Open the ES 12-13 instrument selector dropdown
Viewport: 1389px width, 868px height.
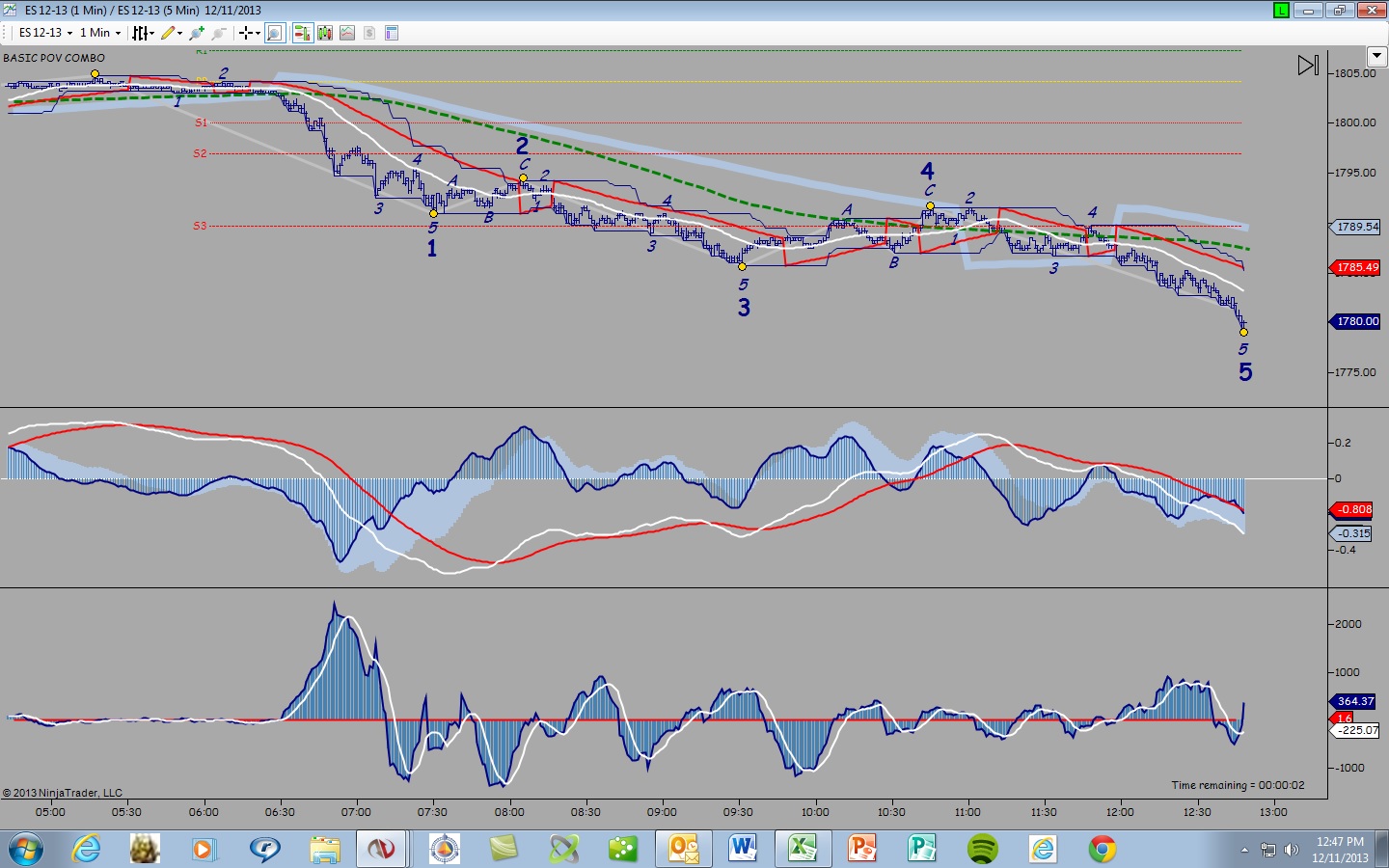coord(45,33)
